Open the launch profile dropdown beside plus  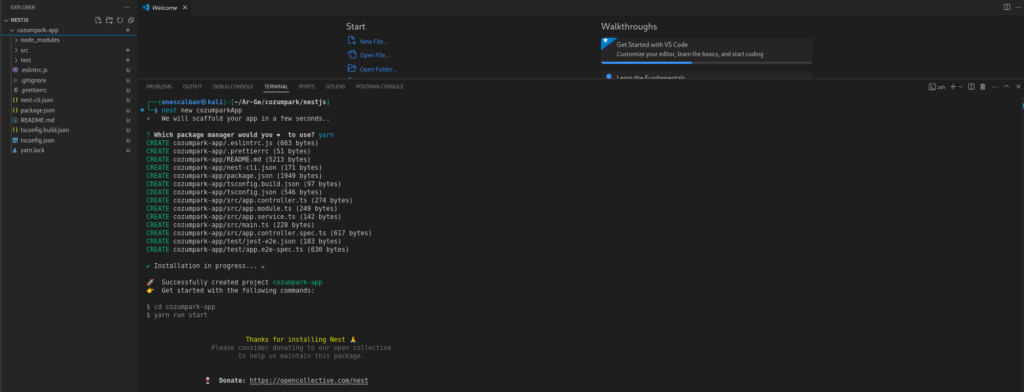click(961, 86)
